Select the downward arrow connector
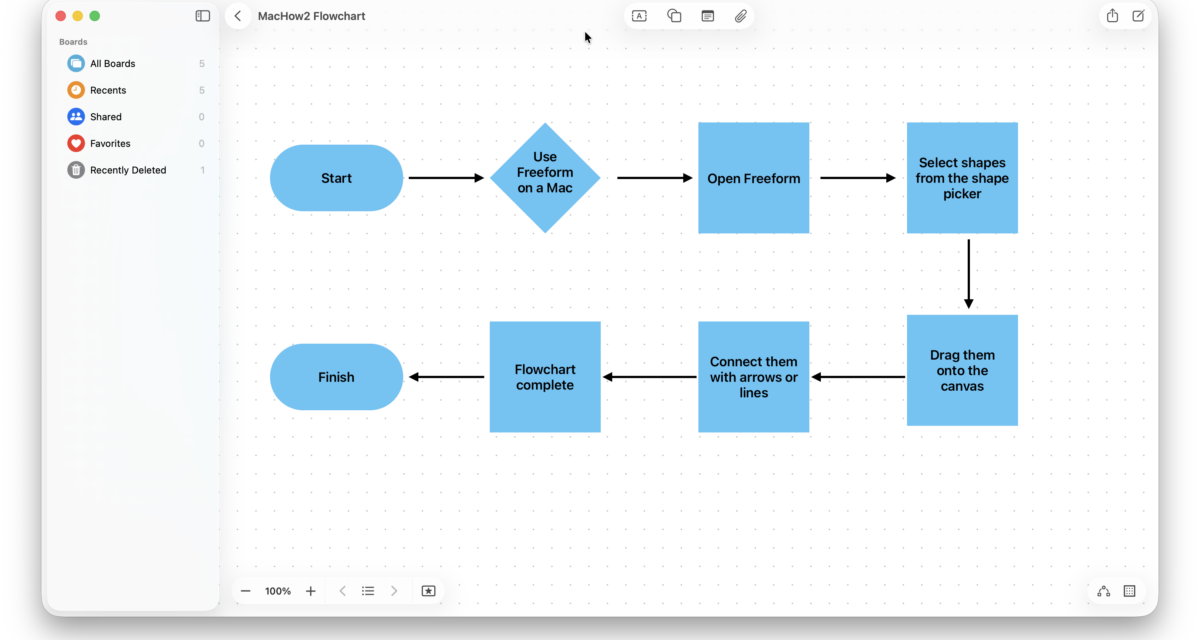1200x640 pixels. [968, 274]
